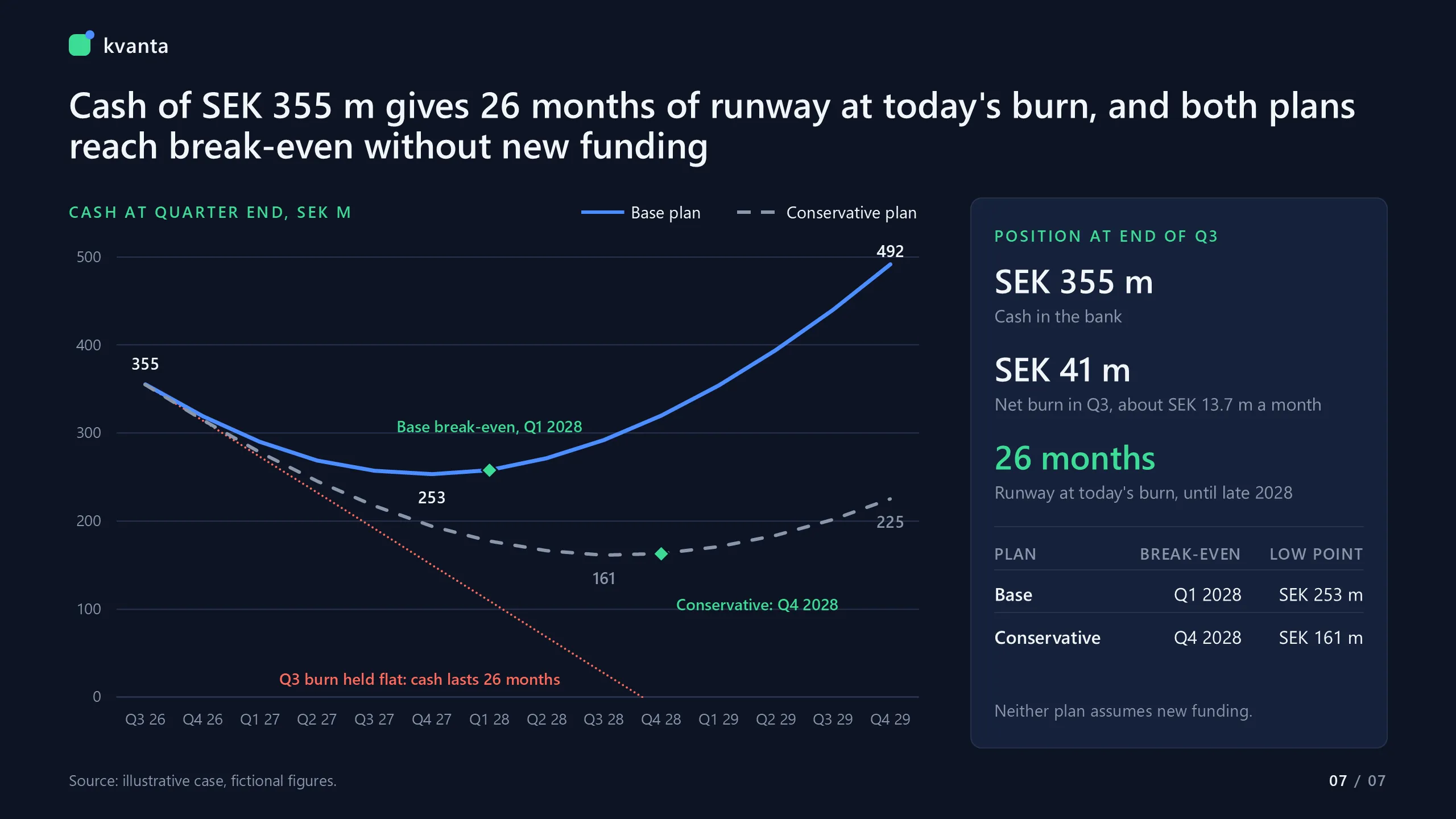Image resolution: width=1456 pixels, height=819 pixels.
Task: Click the LOW POINT column header
Action: coord(1316,554)
